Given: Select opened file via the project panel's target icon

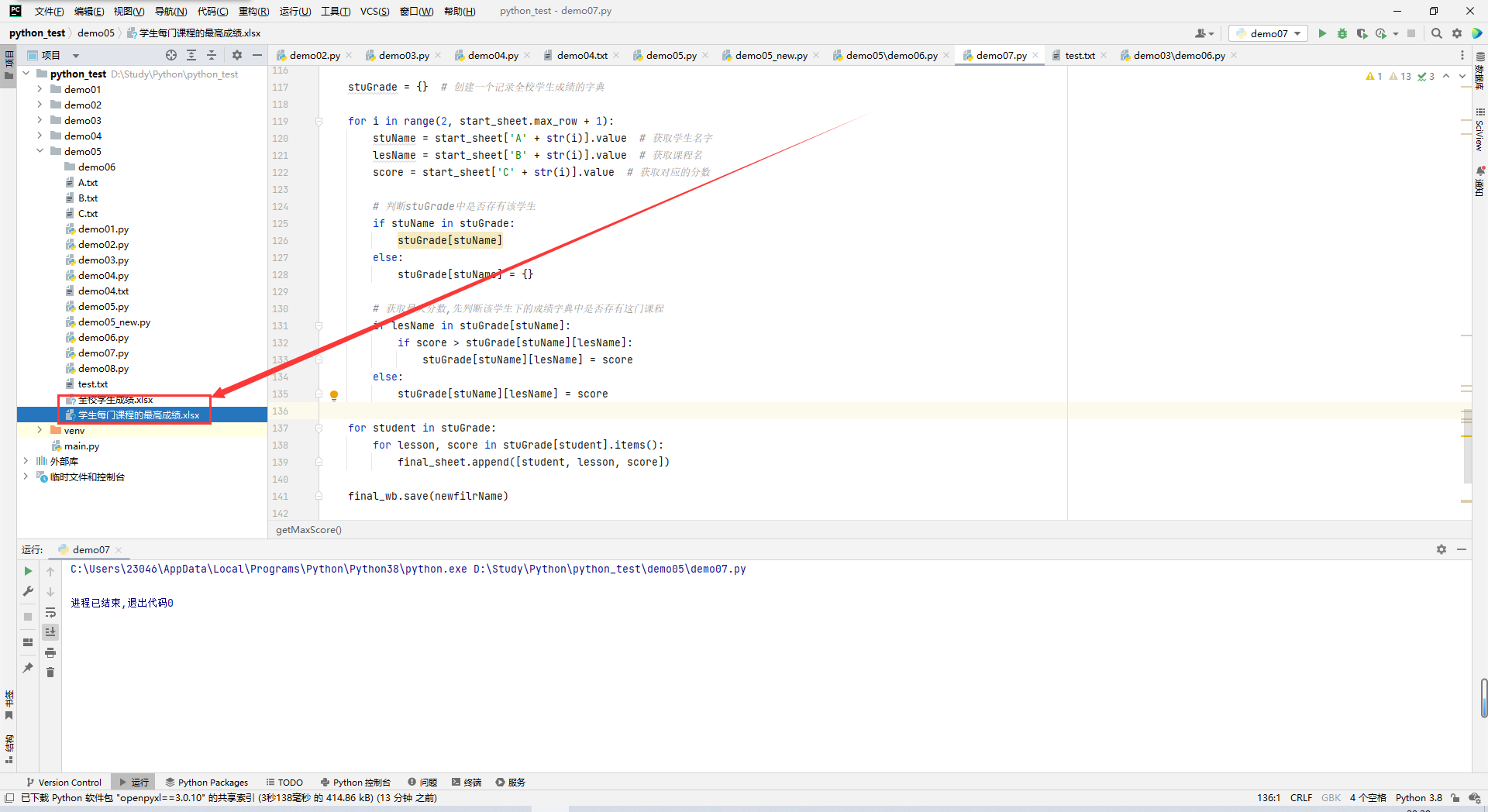Looking at the screenshot, I should [171, 55].
